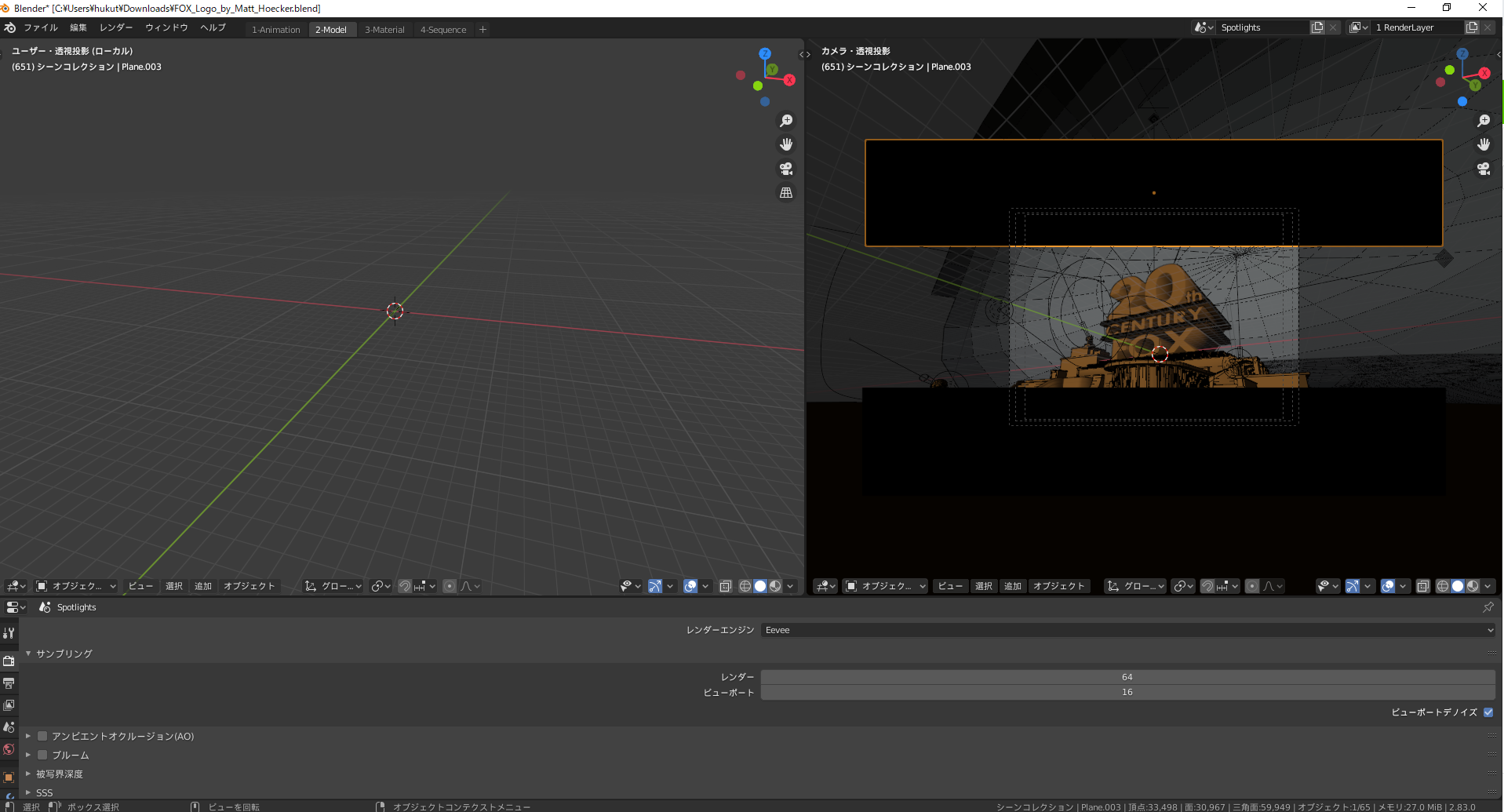Open transform orientation dropdown in left viewport
This screenshot has height=812, width=1504.
(x=333, y=586)
